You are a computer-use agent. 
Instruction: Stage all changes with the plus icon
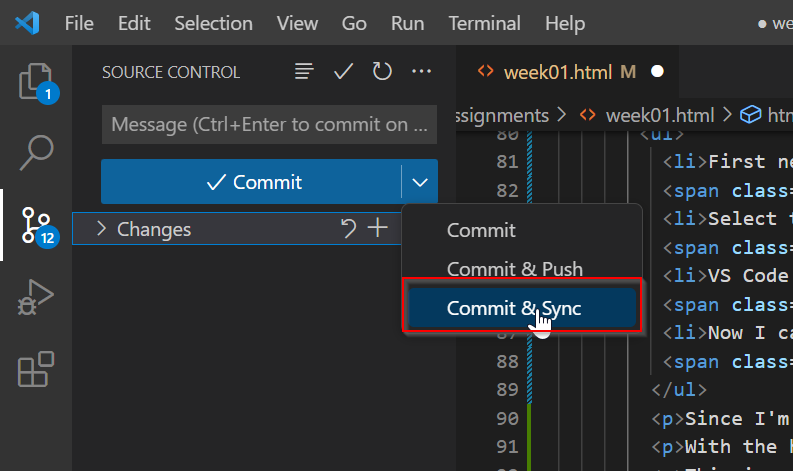(377, 228)
